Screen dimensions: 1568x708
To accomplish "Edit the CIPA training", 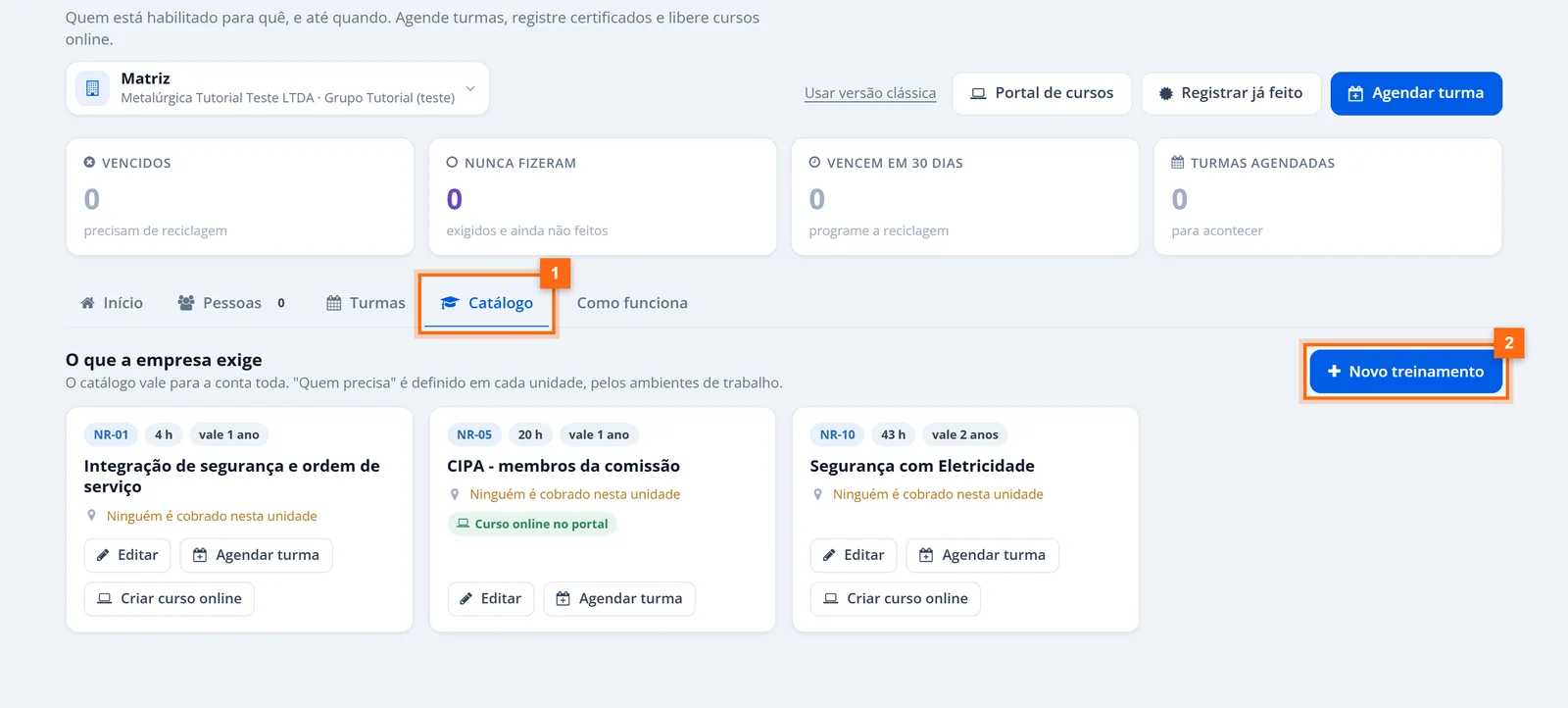I will (x=491, y=598).
